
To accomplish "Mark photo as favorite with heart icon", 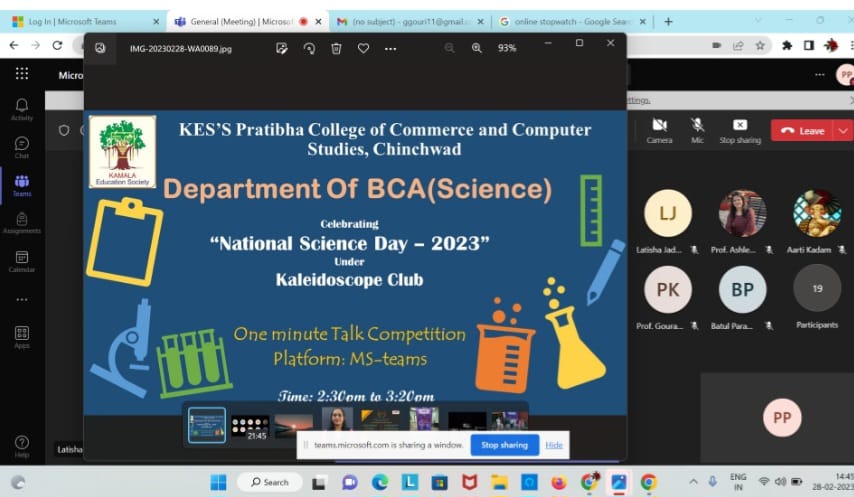I will (363, 48).
